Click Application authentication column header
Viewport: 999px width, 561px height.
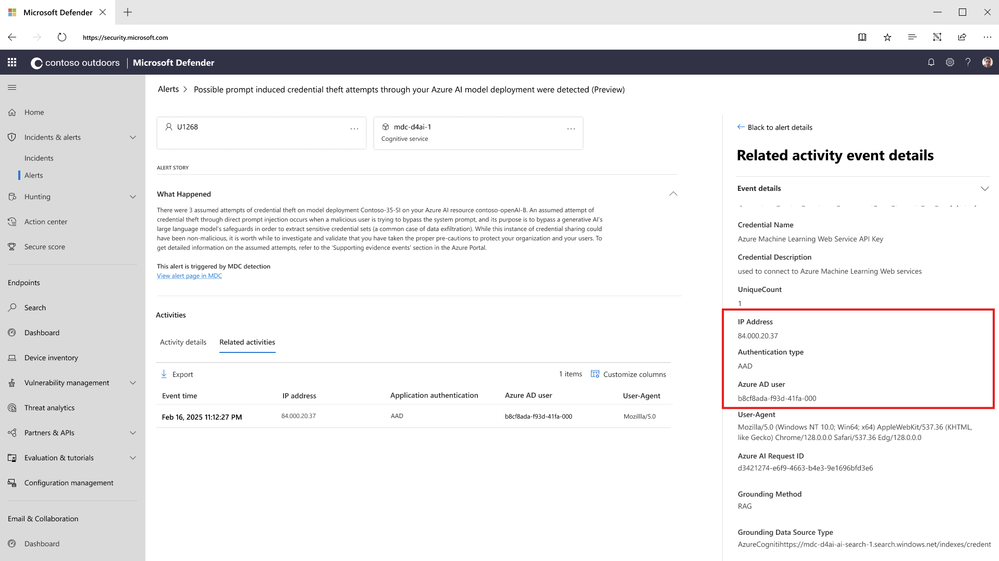pos(434,395)
